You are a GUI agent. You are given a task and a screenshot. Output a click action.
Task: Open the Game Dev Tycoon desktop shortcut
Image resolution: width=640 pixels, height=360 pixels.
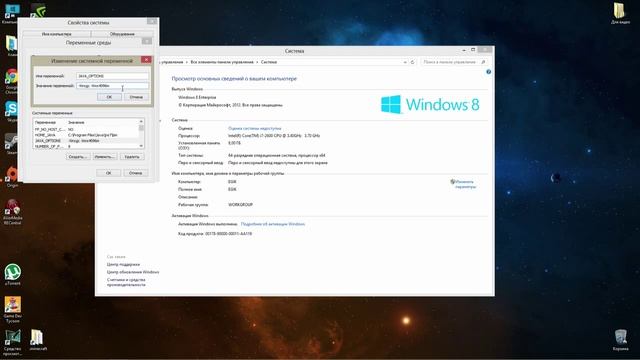13,309
